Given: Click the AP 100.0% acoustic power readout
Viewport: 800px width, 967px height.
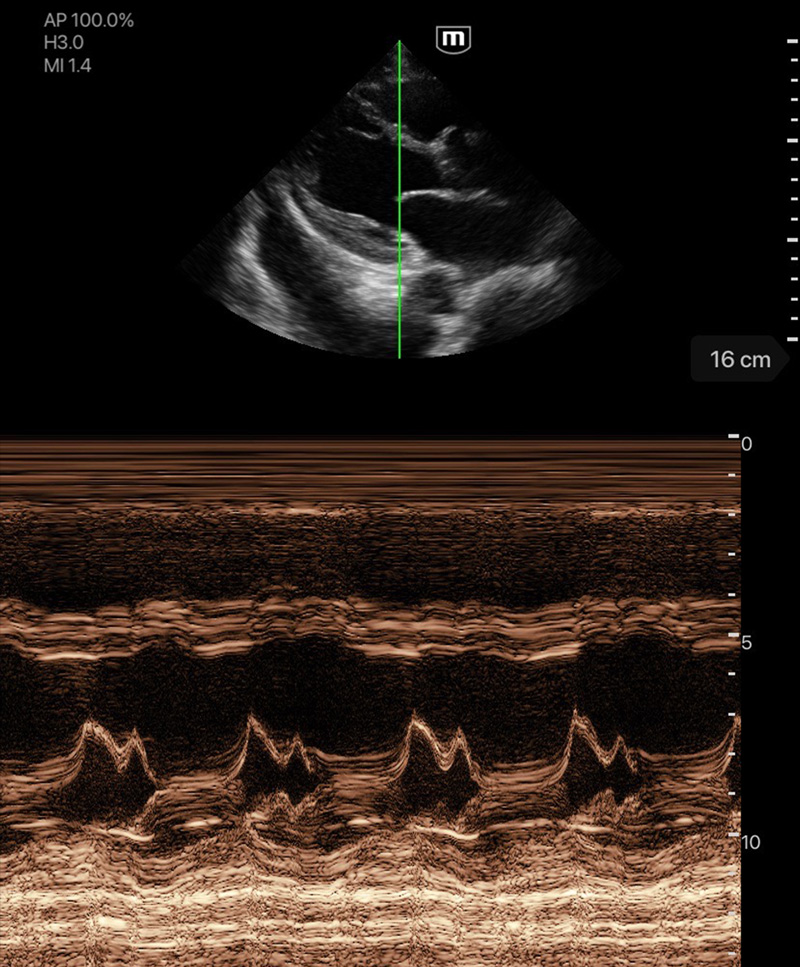Looking at the screenshot, I should tap(89, 20).
